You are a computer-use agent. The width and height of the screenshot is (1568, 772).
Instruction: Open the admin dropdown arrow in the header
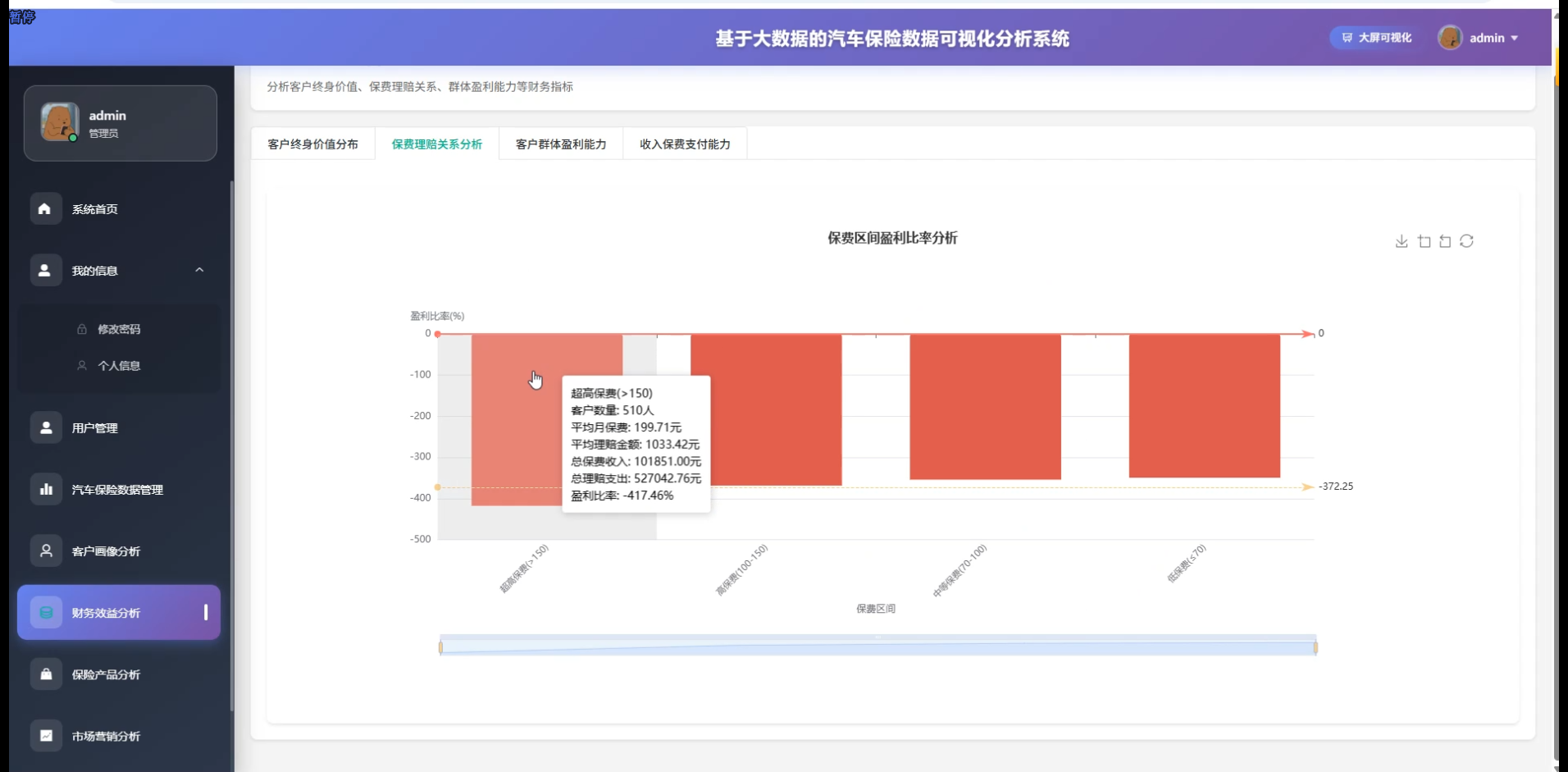[x=1515, y=39]
